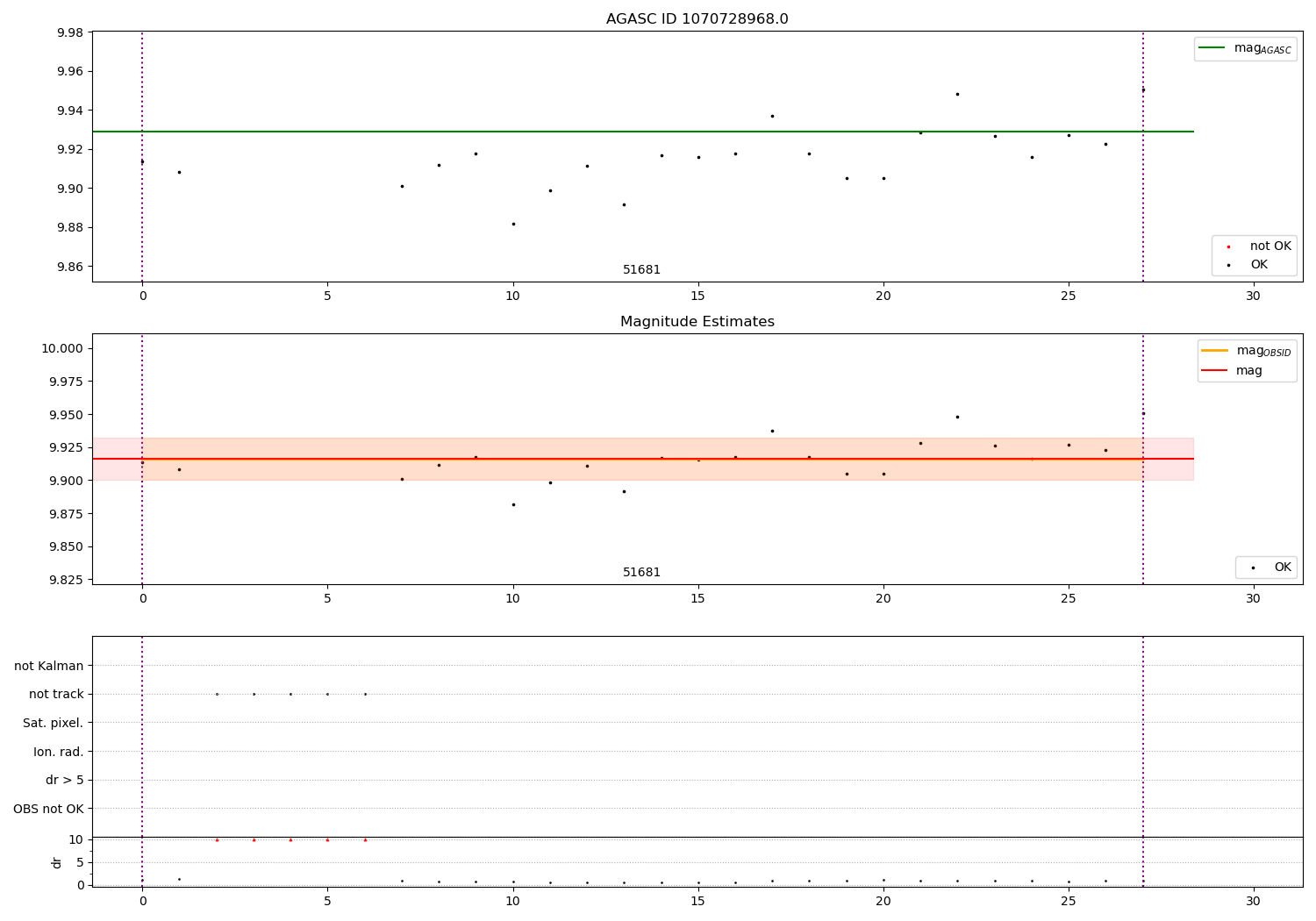
Task: Click the '25' x-axis tick of the top plot
Action: point(1068,296)
